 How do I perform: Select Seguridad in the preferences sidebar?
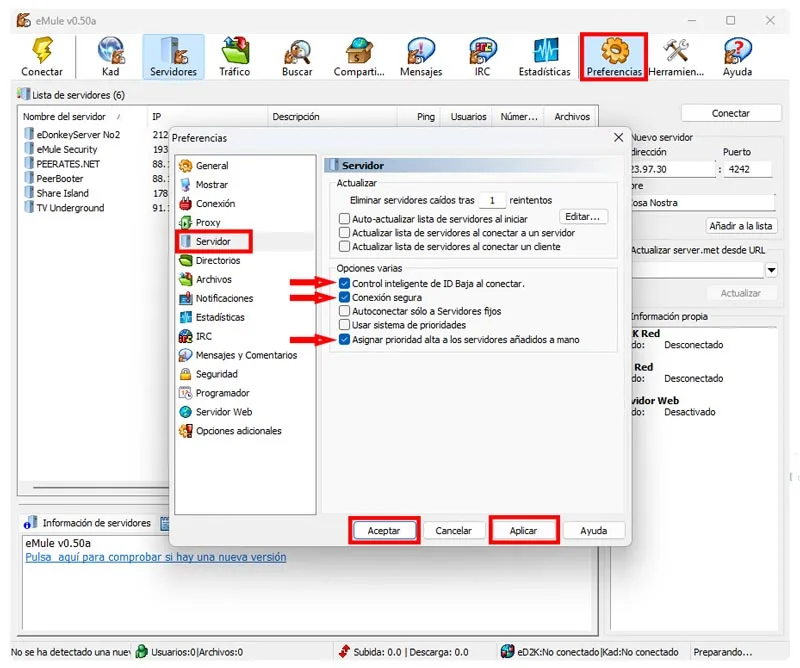coord(216,374)
